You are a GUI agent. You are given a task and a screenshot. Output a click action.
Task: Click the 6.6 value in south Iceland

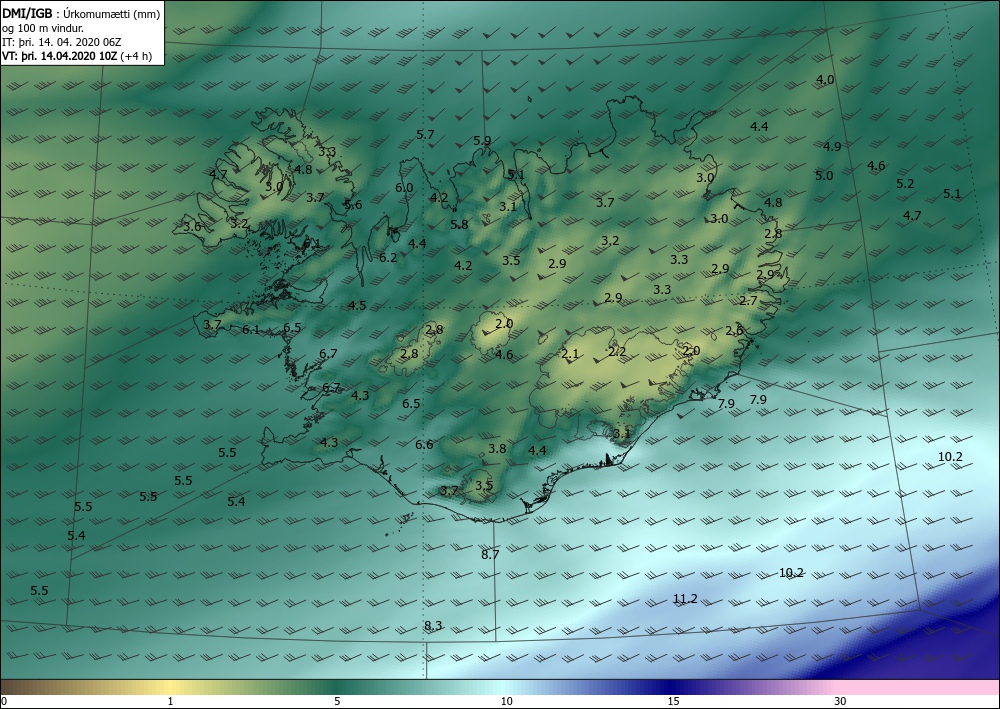point(424,444)
